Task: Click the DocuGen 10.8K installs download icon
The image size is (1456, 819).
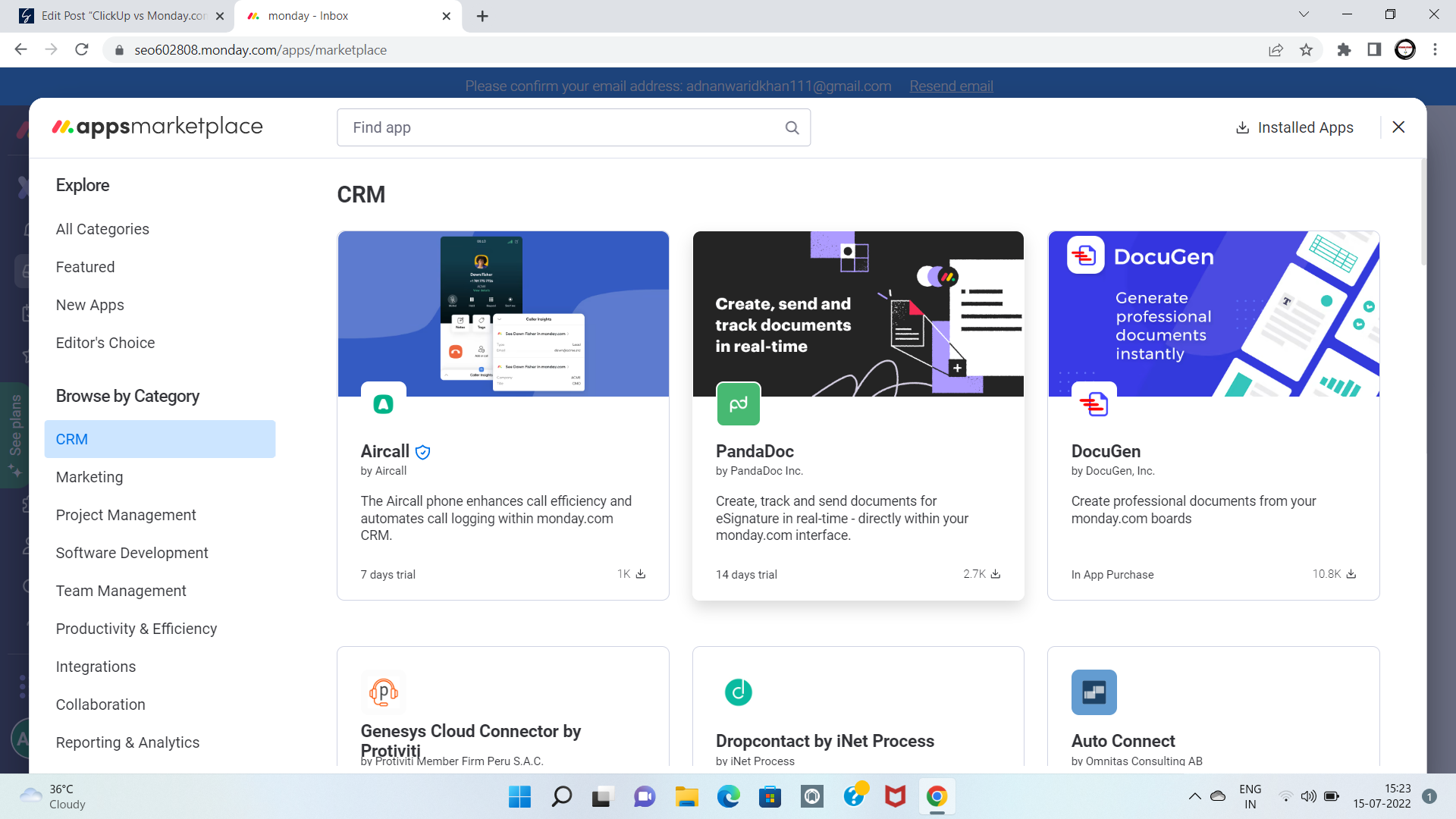Action: tap(1351, 574)
